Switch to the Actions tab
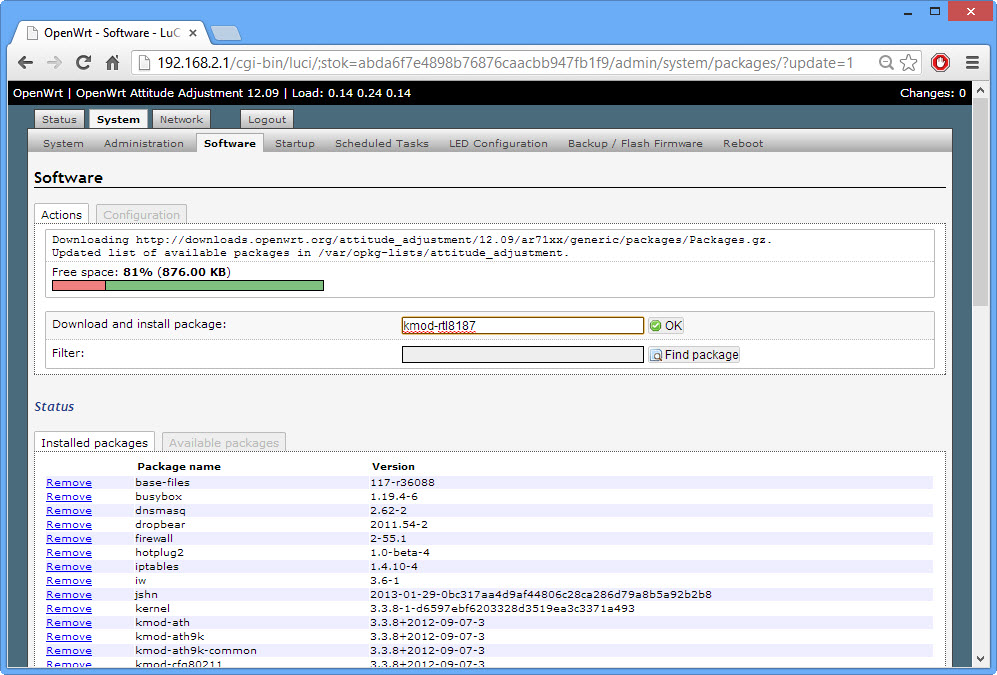The height and width of the screenshot is (675, 997). [61, 214]
